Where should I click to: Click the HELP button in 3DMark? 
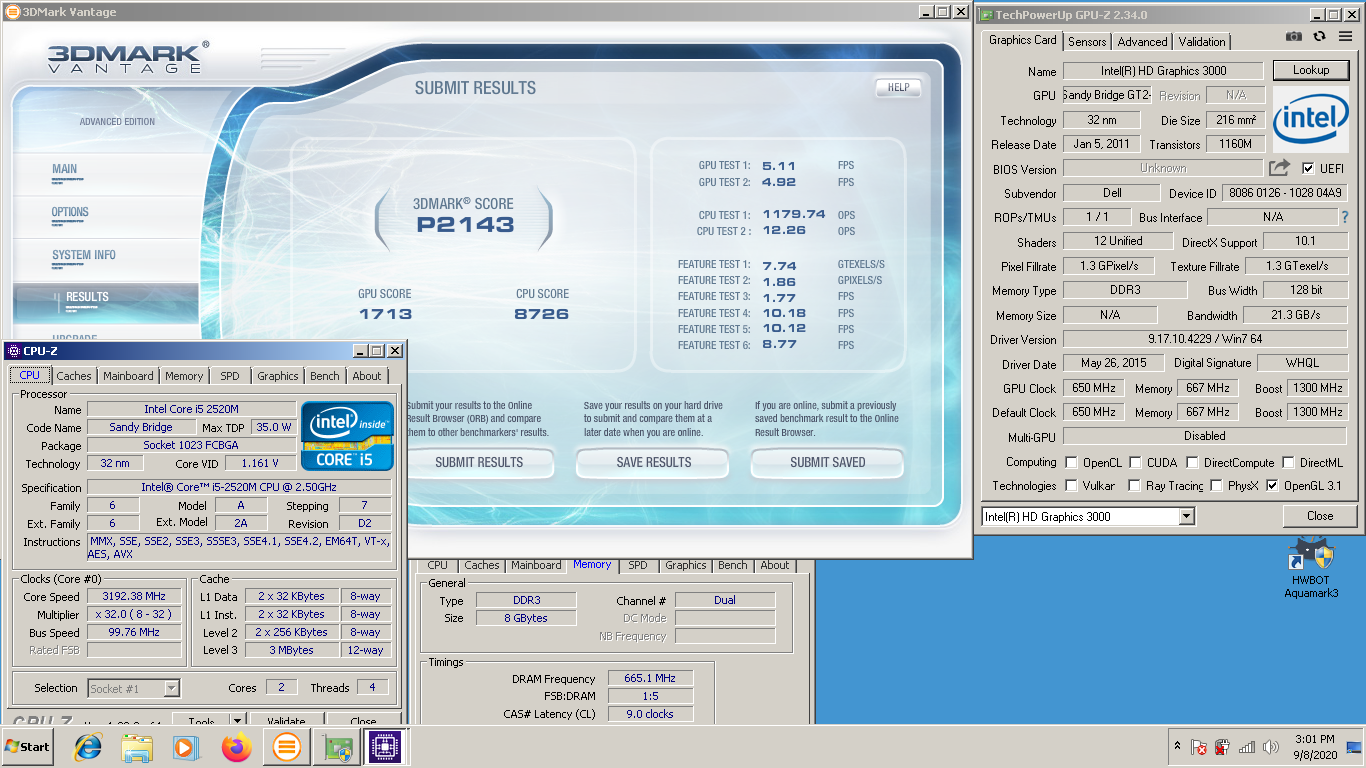pyautogui.click(x=898, y=87)
